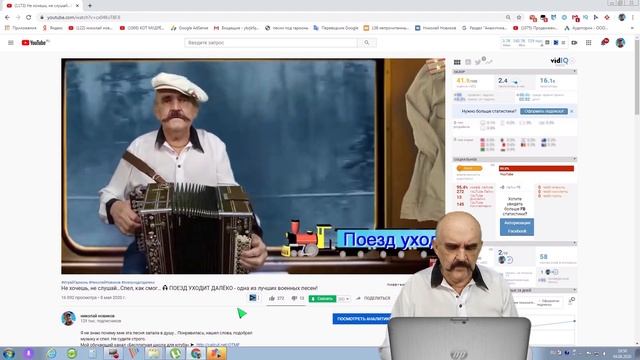Open the channel avatar николай новиков
640x360 pixels.
click(69, 318)
